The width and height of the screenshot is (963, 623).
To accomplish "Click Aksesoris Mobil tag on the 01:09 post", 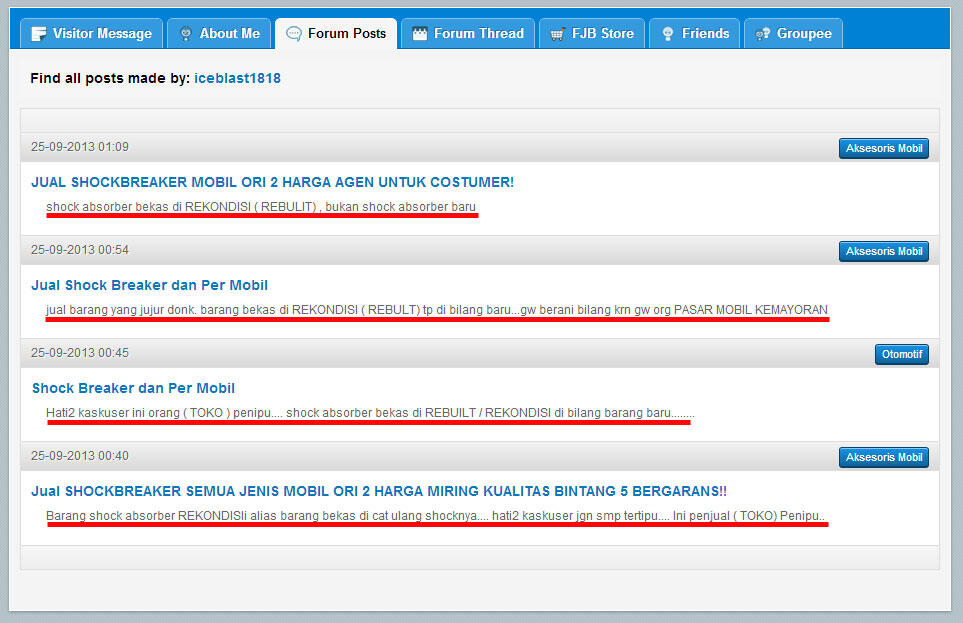I will click(884, 148).
